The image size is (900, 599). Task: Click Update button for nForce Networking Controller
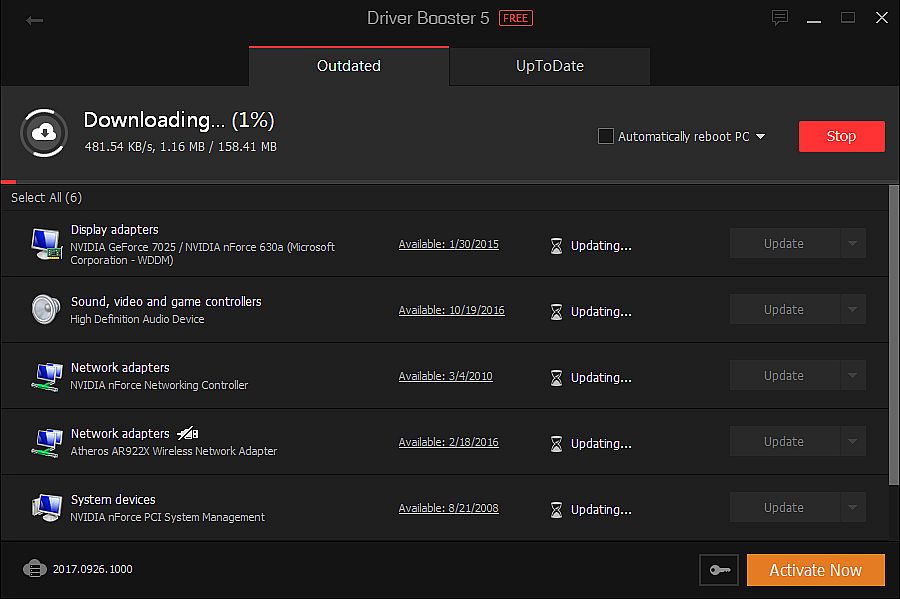[785, 375]
